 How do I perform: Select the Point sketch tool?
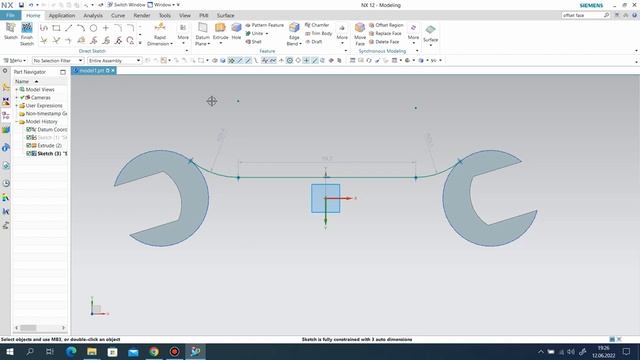tap(106, 28)
